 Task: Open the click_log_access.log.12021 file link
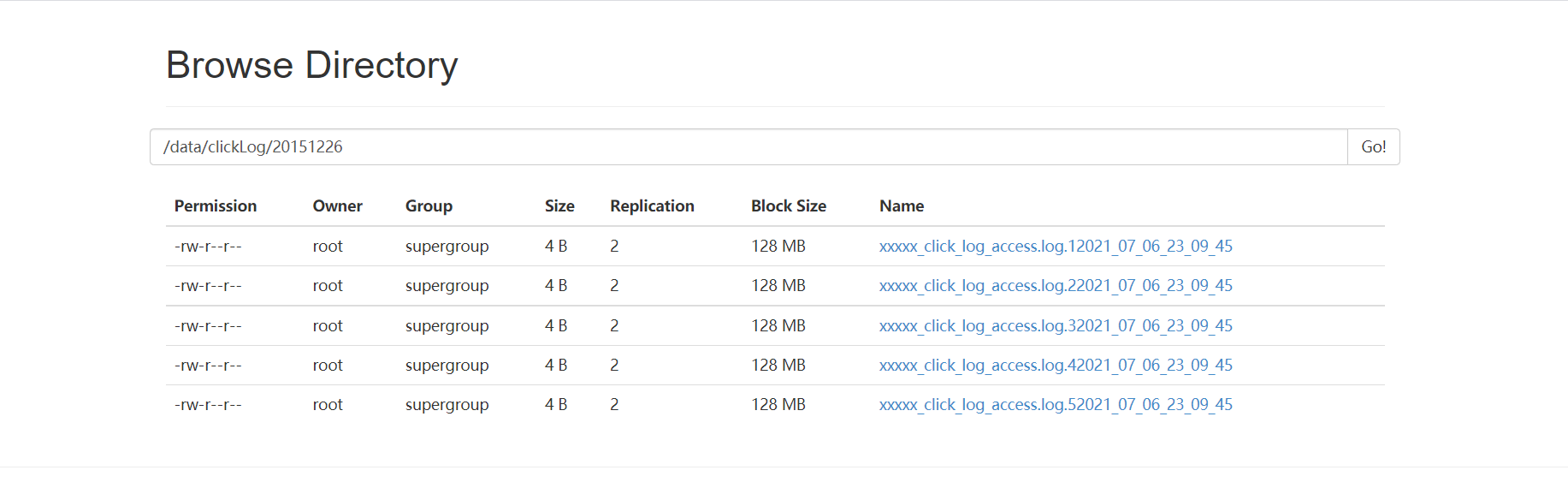pyautogui.click(x=1056, y=247)
